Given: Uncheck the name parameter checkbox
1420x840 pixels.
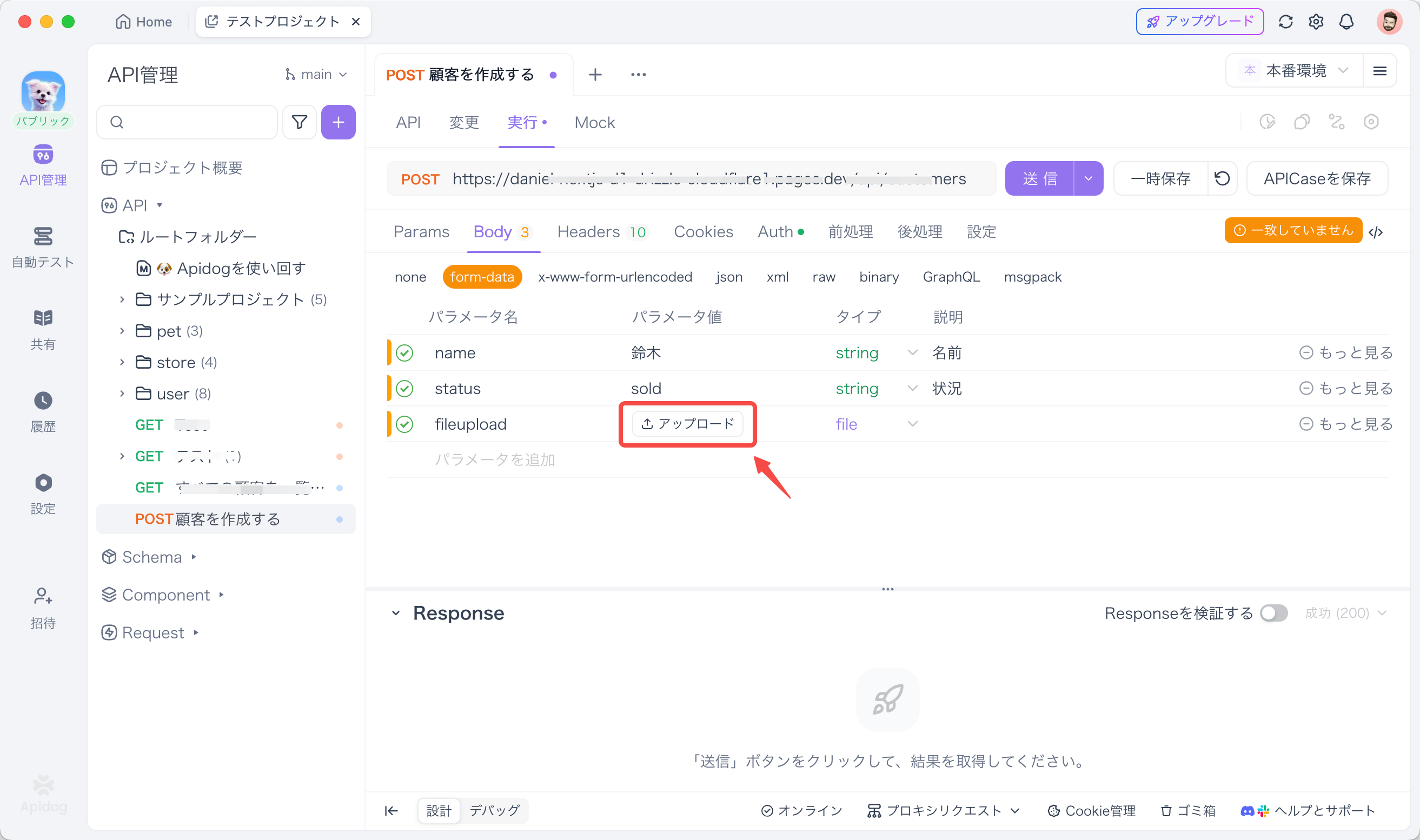Looking at the screenshot, I should click(x=404, y=352).
